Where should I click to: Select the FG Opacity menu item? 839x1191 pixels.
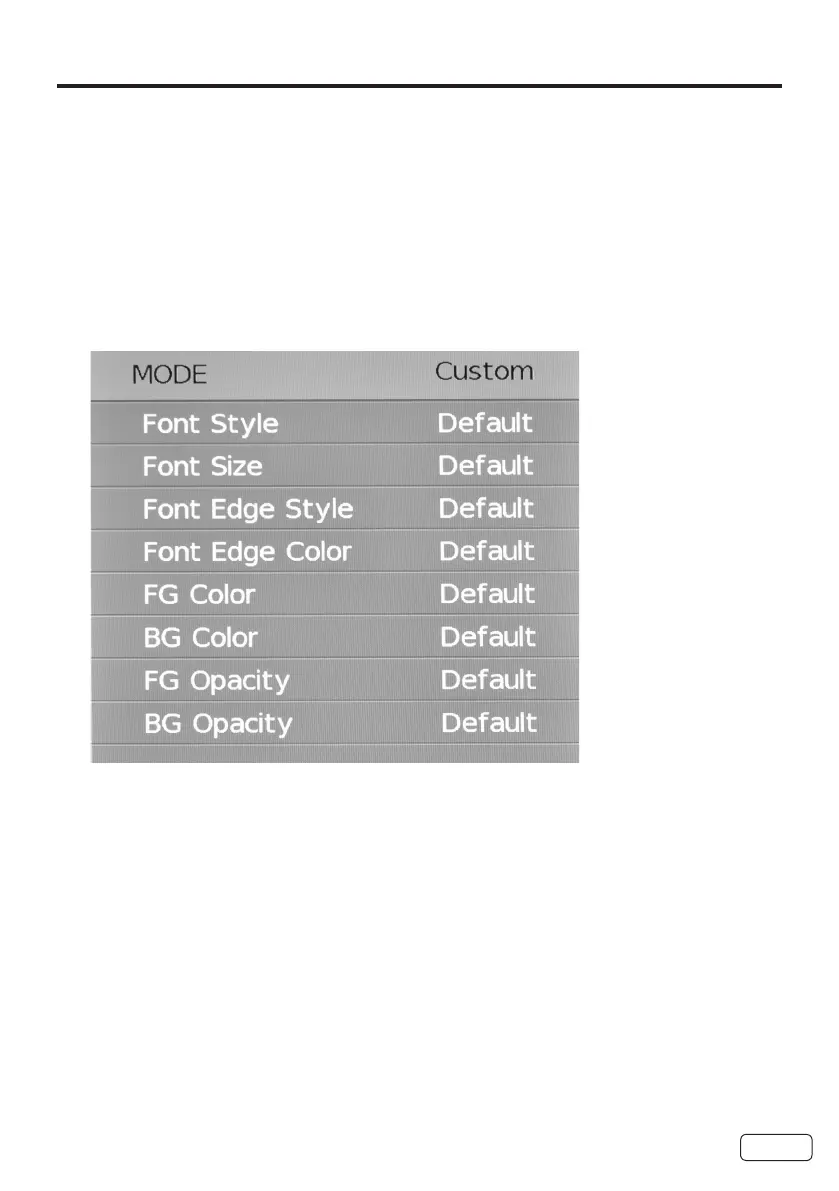pos(216,681)
